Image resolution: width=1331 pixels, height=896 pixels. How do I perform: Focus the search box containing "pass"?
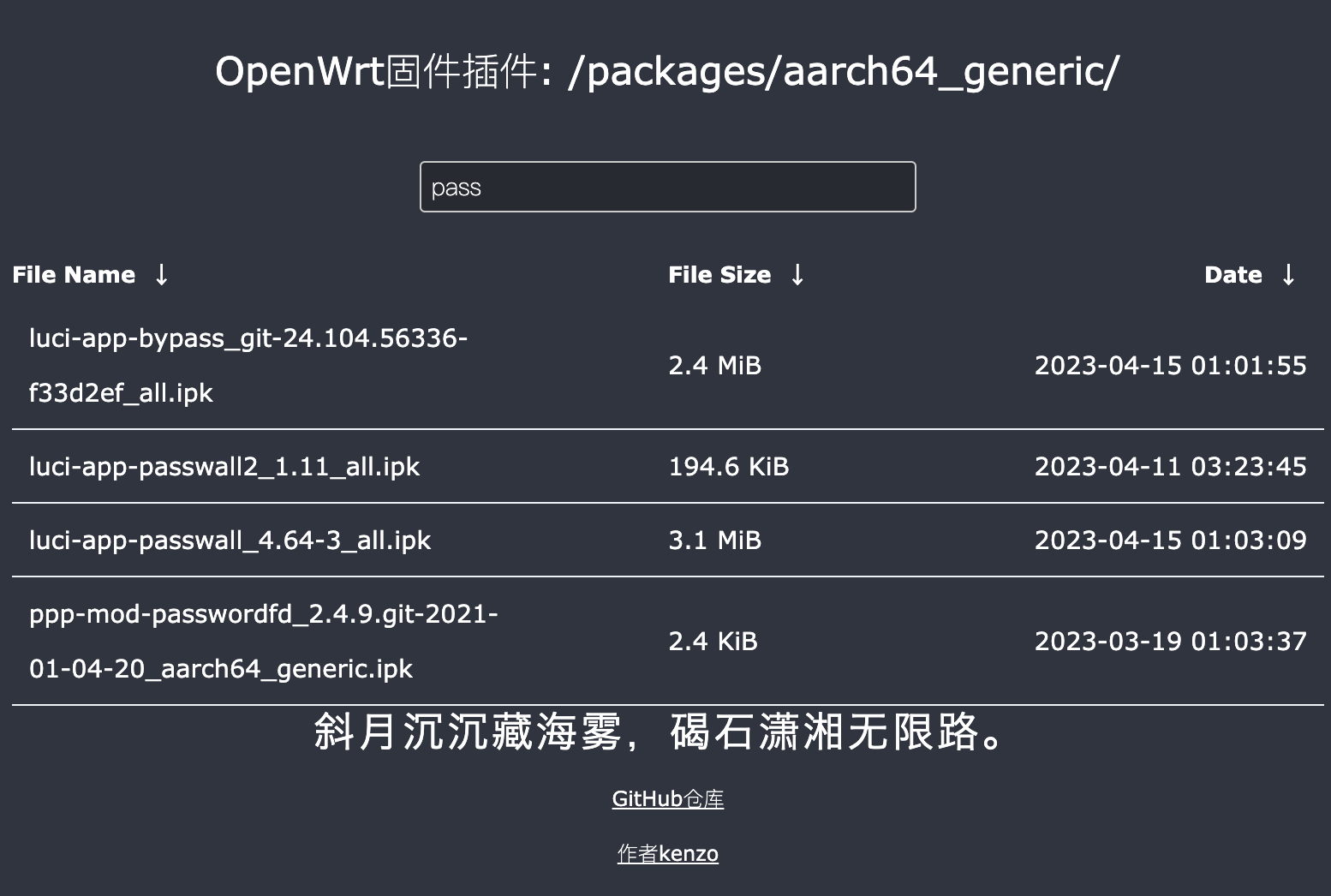click(667, 187)
